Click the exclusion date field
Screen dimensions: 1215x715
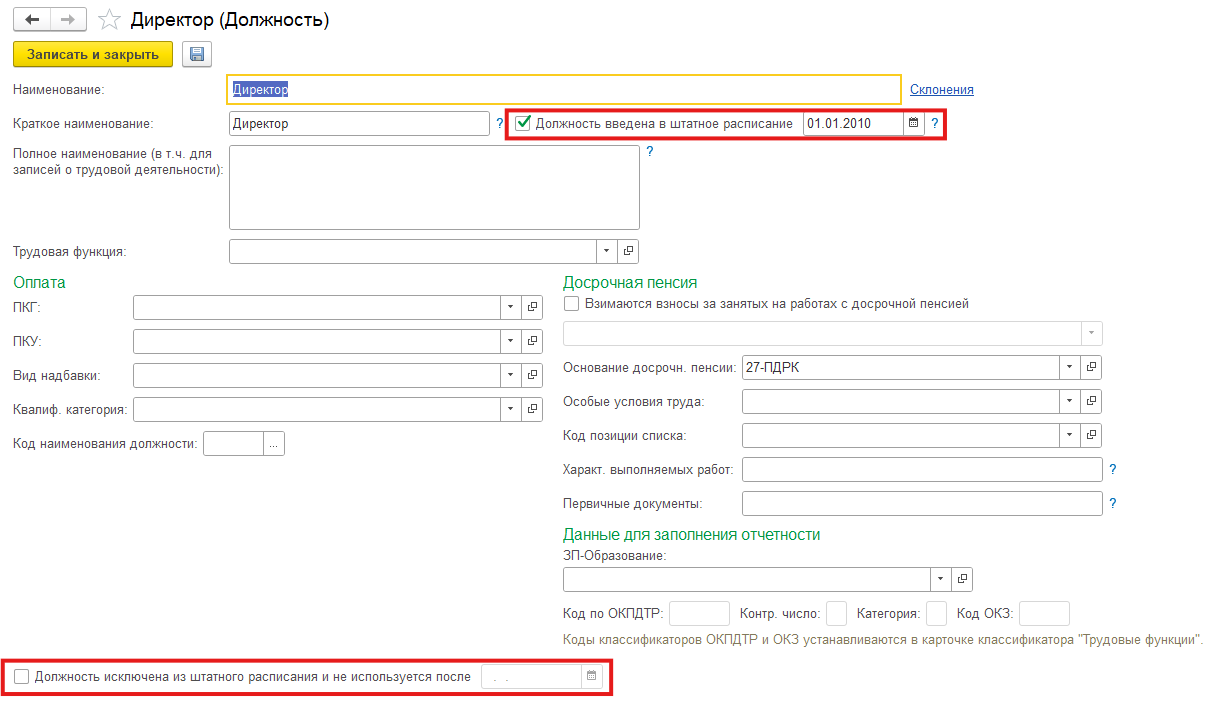pos(531,677)
